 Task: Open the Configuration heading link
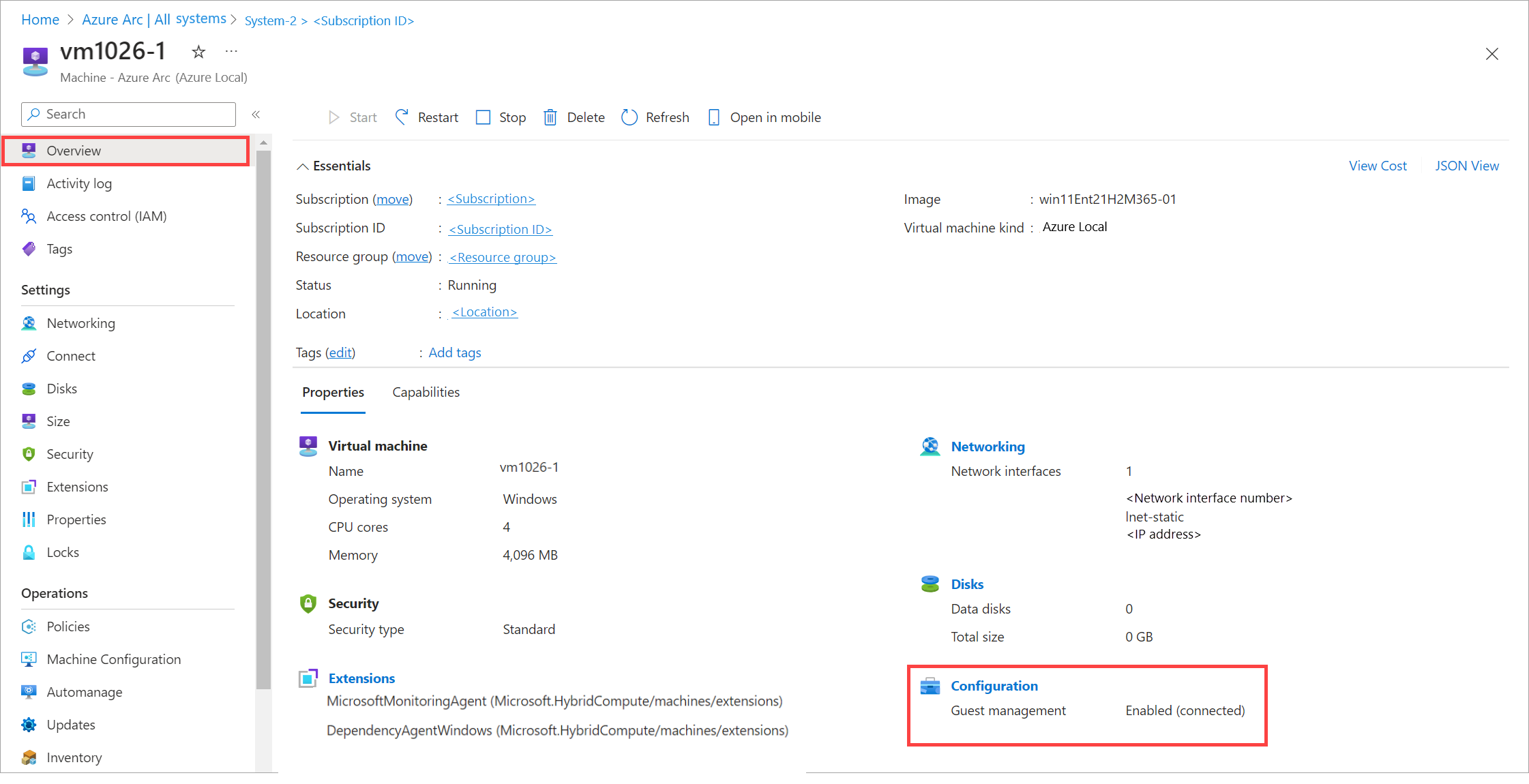tap(994, 686)
